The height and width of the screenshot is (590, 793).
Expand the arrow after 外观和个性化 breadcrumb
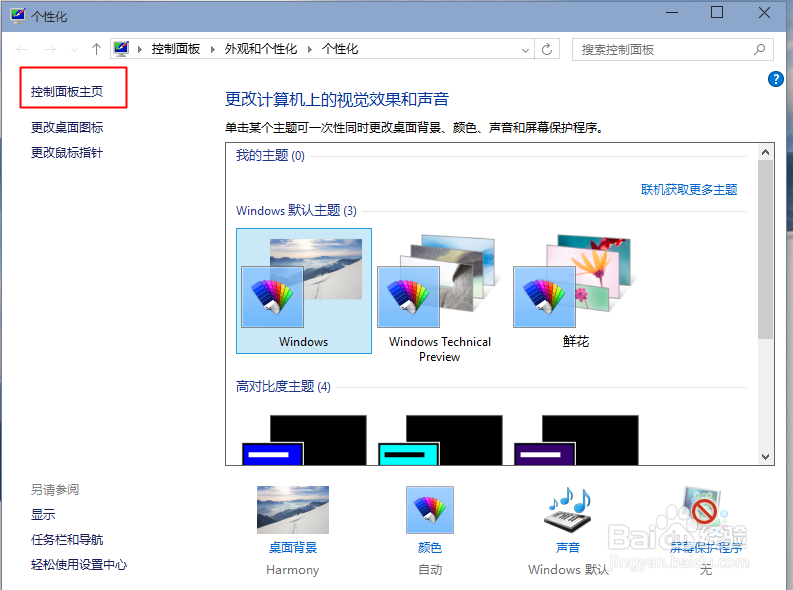310,49
